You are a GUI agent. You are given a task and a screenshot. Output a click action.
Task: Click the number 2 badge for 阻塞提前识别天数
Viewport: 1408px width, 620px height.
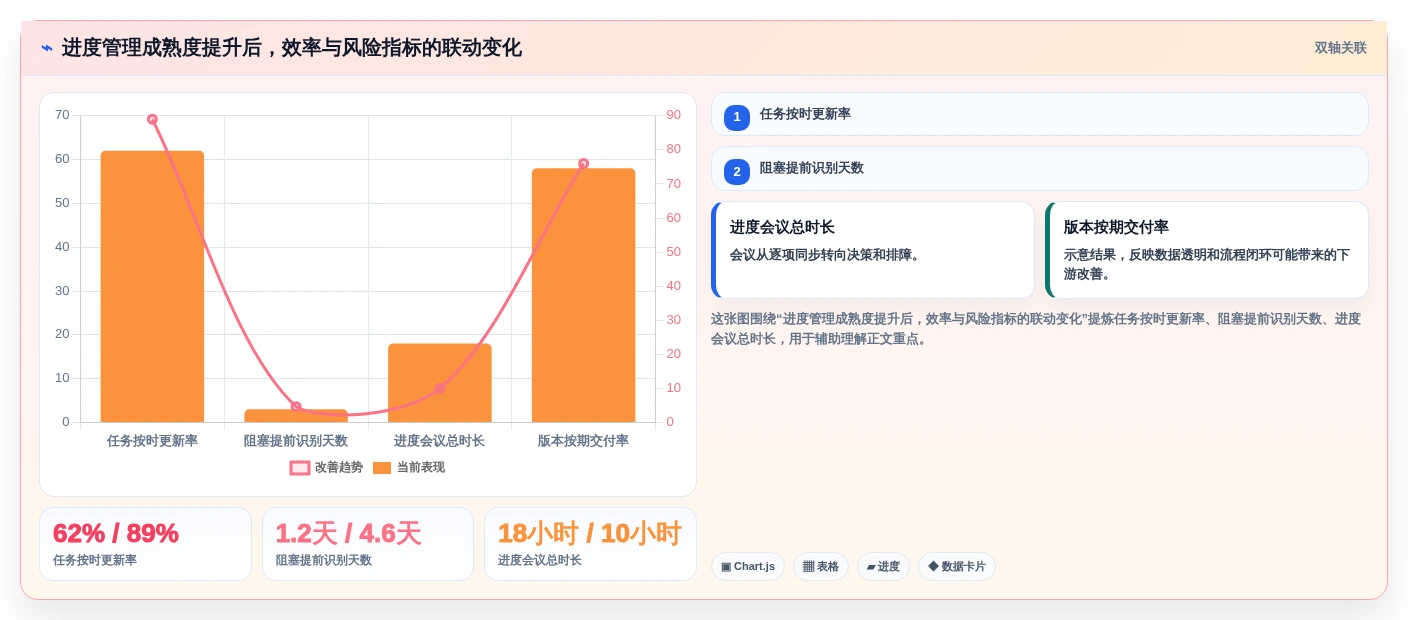click(737, 171)
